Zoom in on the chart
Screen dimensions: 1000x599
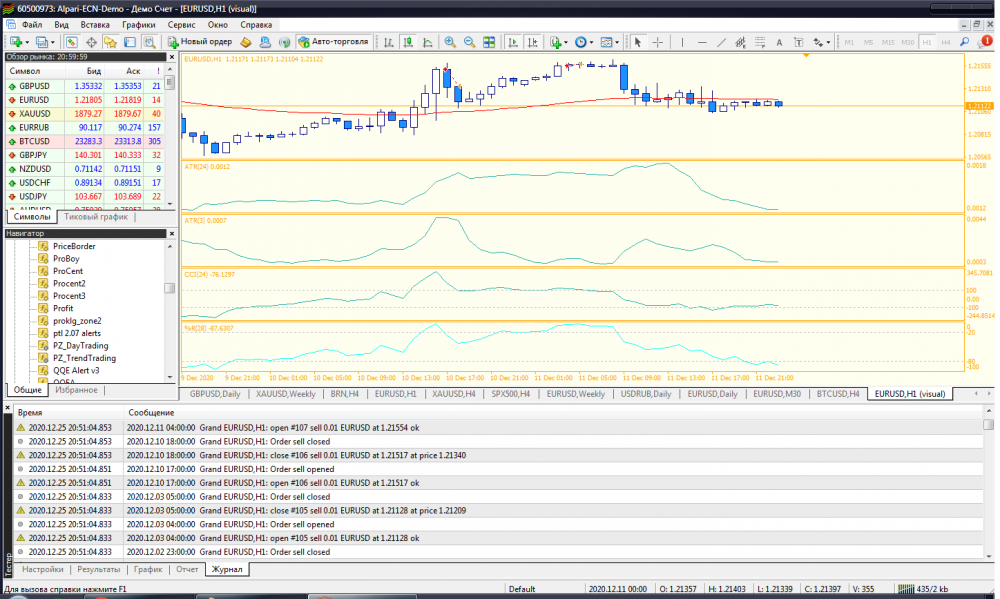[450, 42]
